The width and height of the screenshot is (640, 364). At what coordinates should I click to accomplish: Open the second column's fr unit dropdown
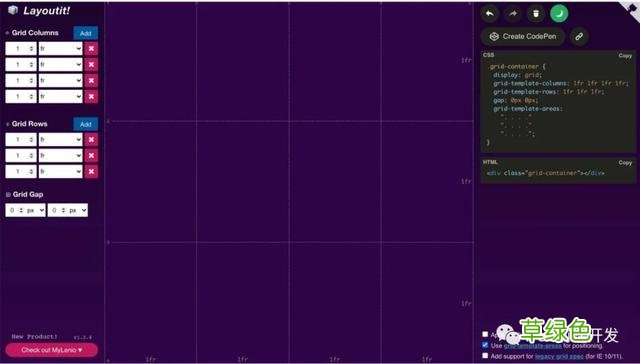click(x=60, y=64)
